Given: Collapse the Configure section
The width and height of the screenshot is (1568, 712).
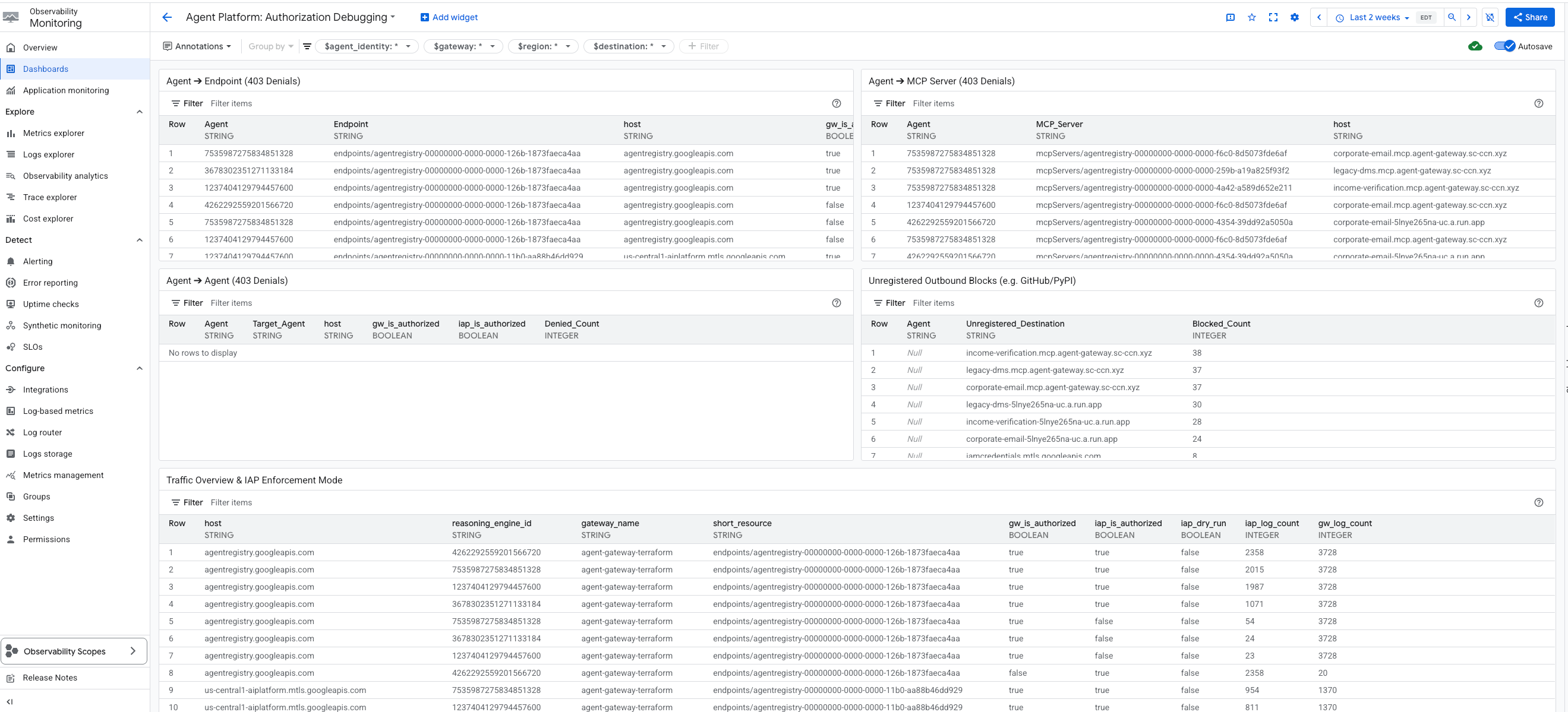Looking at the screenshot, I should pyautogui.click(x=140, y=368).
